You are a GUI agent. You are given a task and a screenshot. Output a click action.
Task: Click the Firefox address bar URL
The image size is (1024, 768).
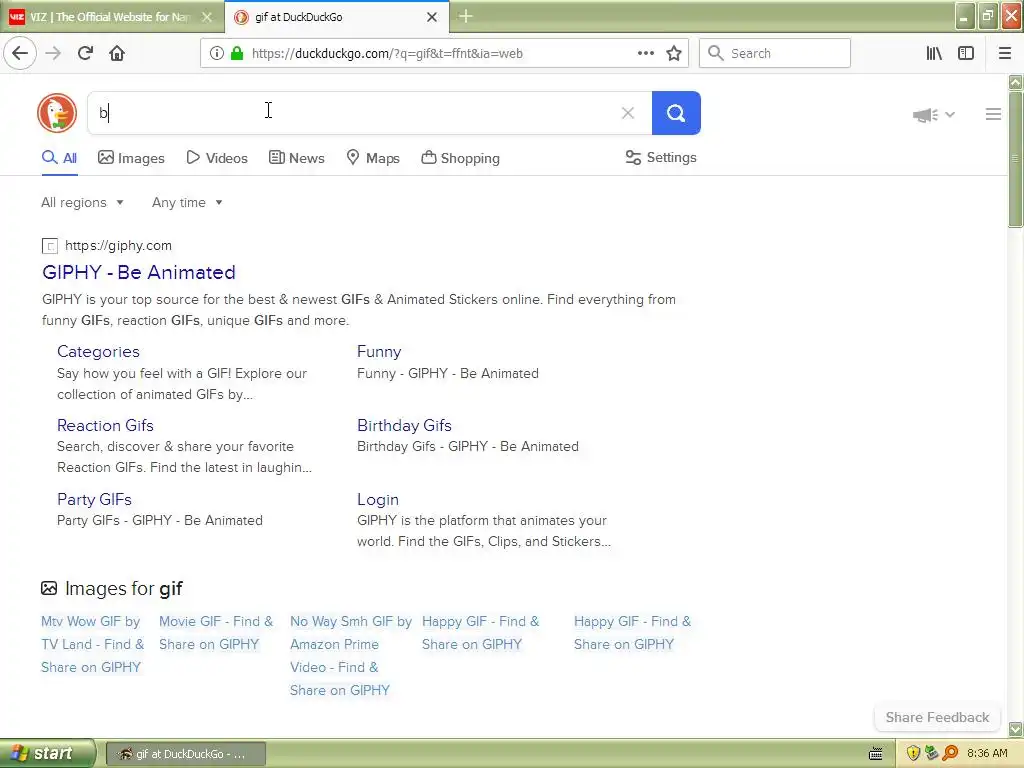[x=387, y=54]
